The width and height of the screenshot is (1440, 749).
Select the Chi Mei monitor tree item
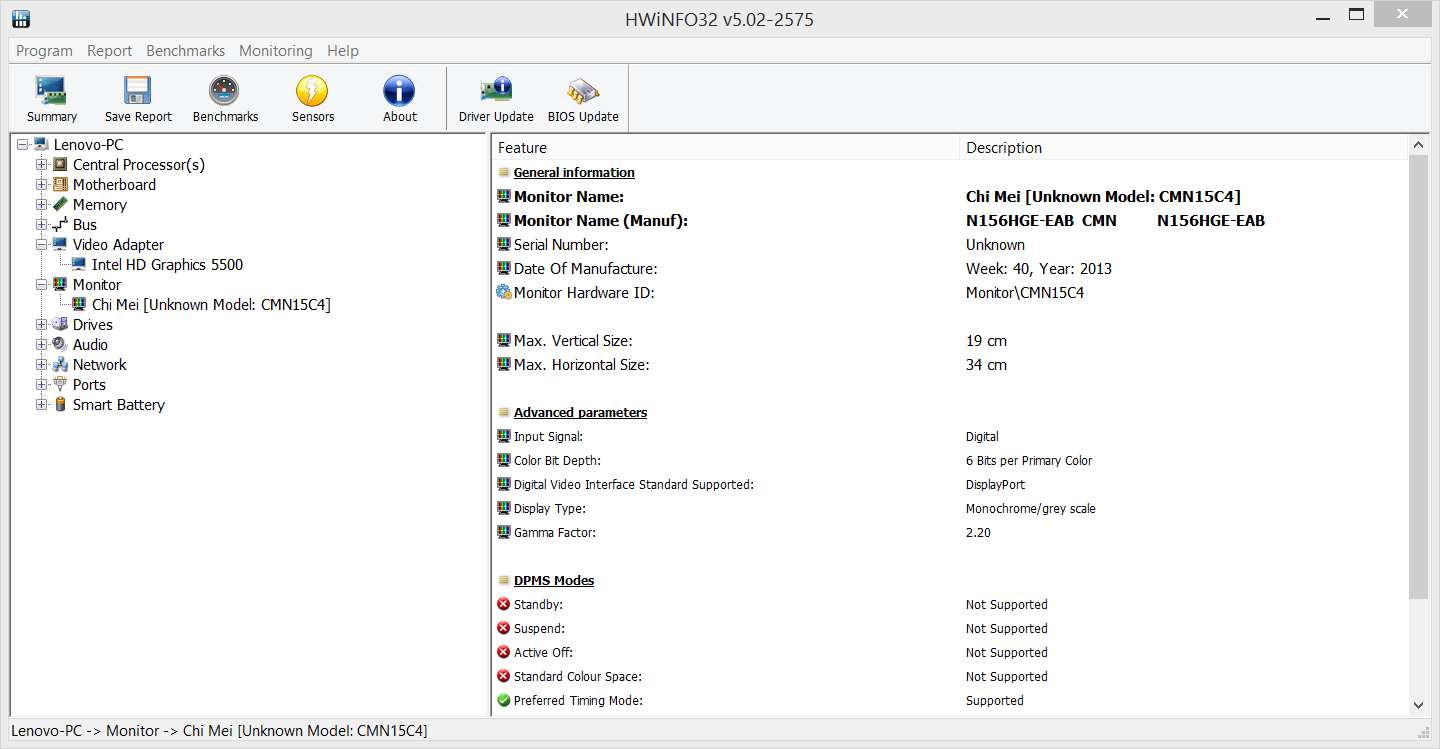click(x=210, y=305)
